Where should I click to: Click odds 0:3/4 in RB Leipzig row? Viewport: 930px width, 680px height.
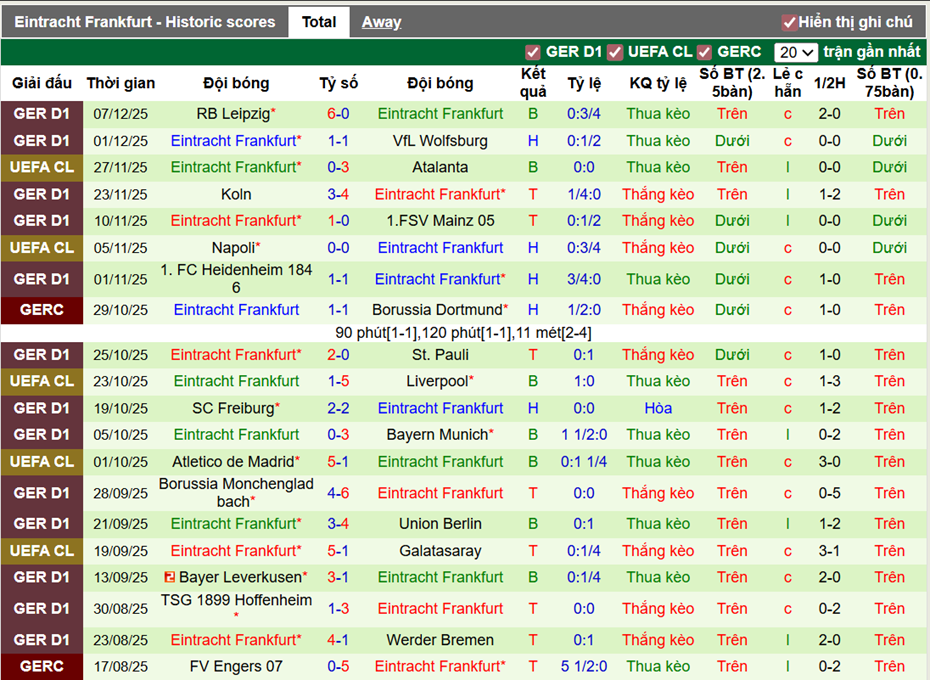pyautogui.click(x=584, y=113)
